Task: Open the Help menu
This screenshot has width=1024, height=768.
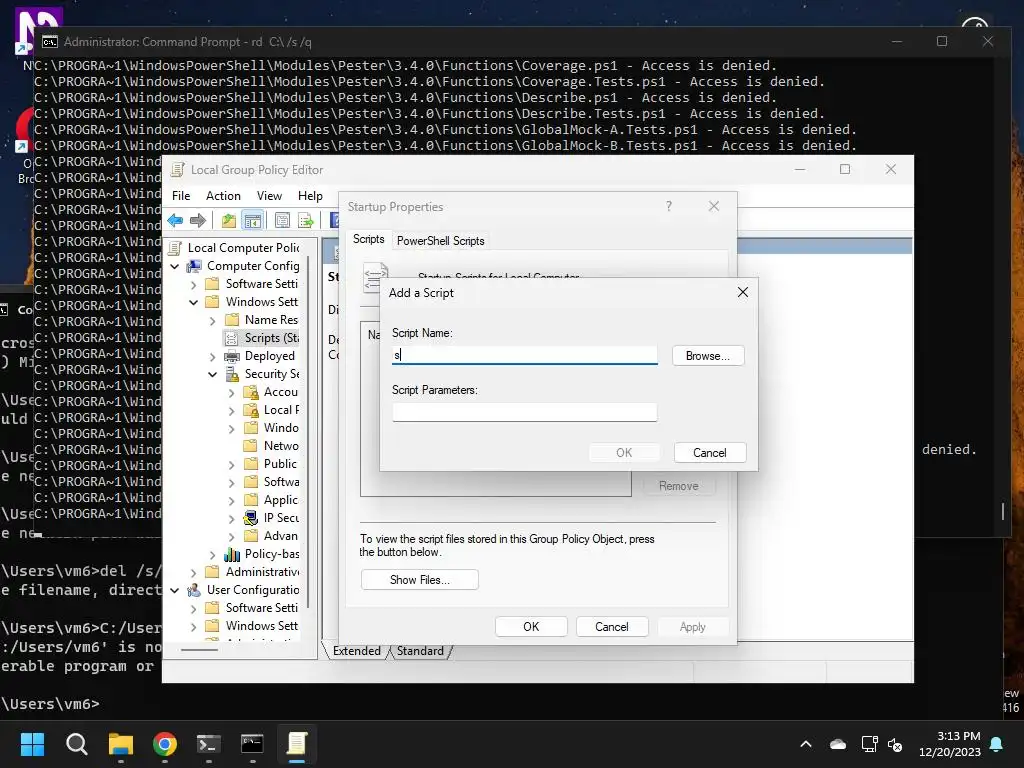Action: 310,196
